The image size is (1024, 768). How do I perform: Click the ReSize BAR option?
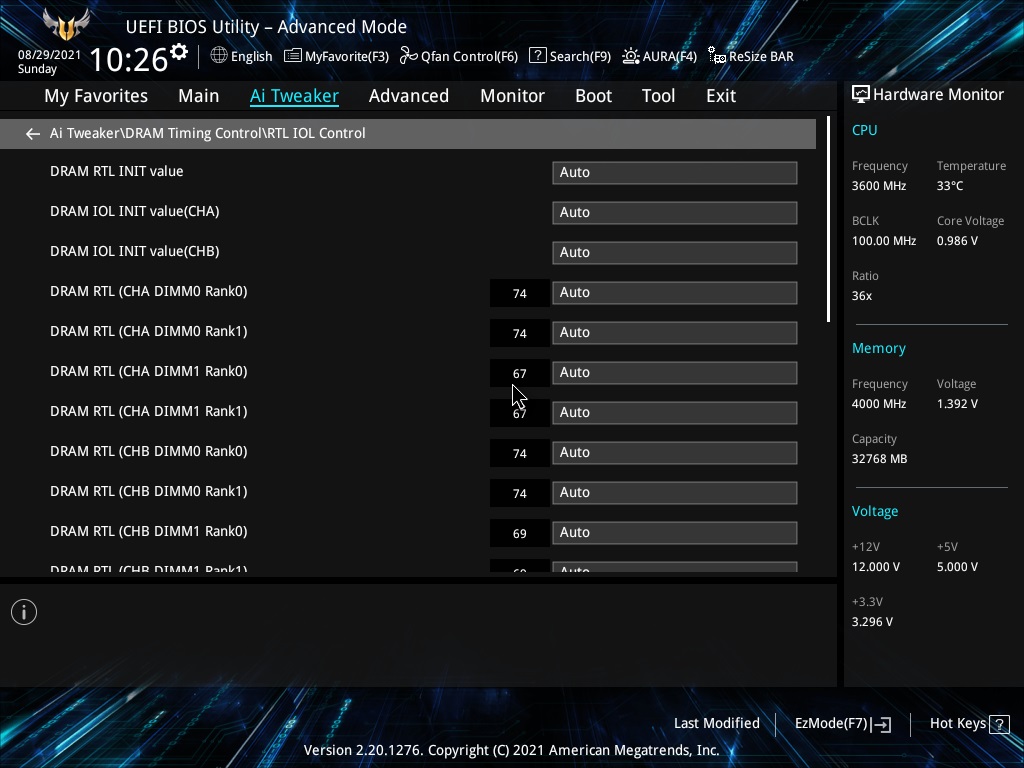(751, 56)
